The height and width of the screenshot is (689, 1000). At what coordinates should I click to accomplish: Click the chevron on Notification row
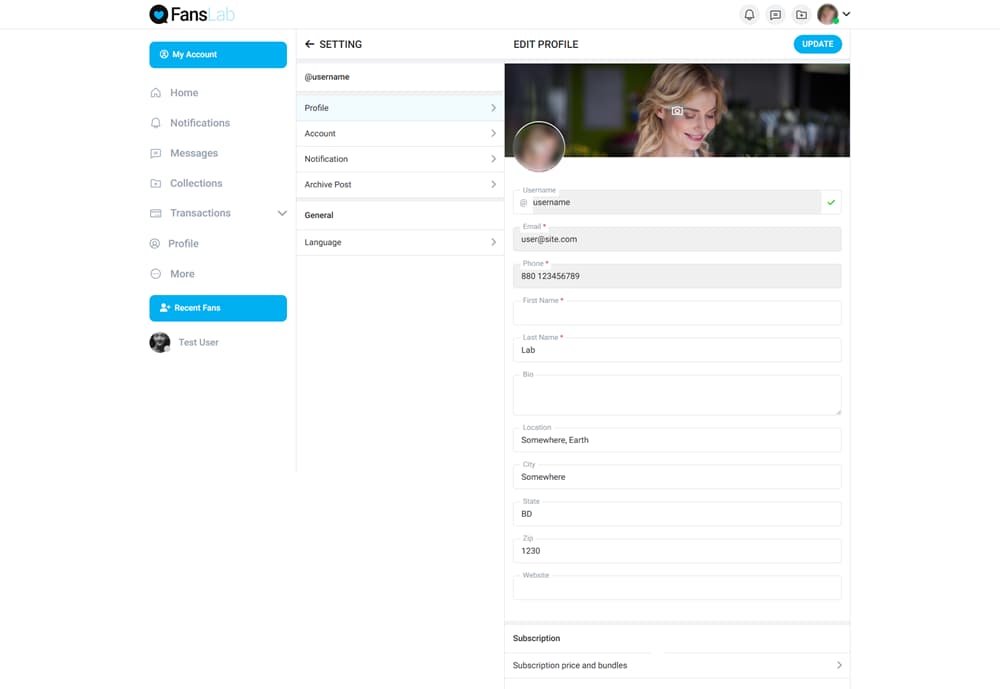point(493,159)
